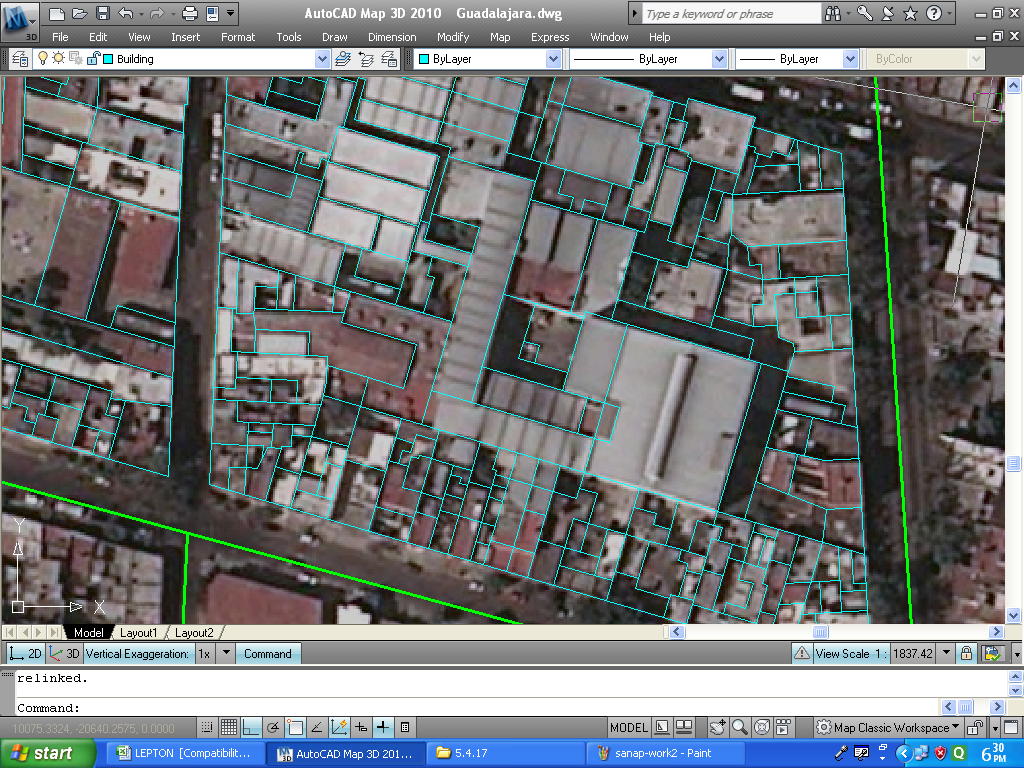Open the Vertical Exaggeration 1x dropdown arrow

226,653
